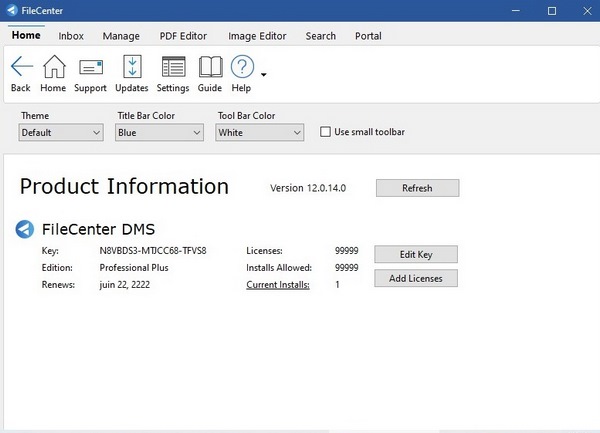Image resolution: width=600 pixels, height=433 pixels.
Task: Switch to the PDF Editor tab
Action: tap(183, 36)
